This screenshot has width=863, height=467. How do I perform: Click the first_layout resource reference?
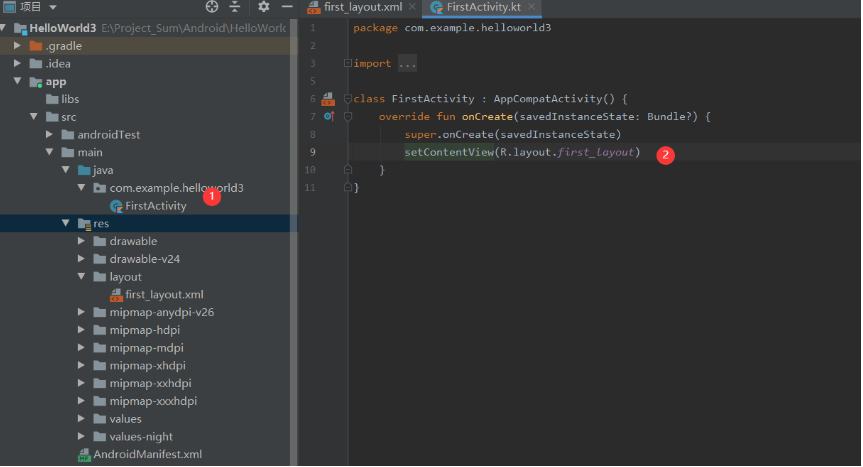[x=596, y=152]
